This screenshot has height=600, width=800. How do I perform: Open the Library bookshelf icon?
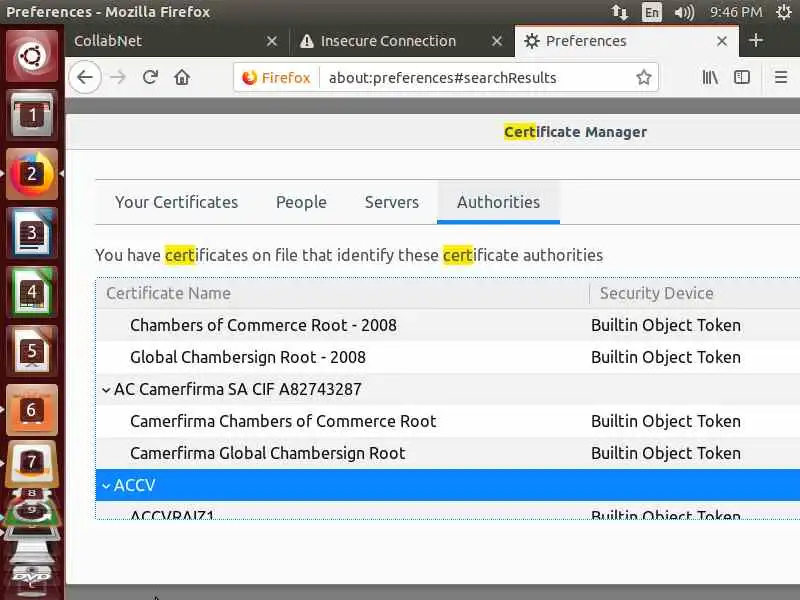point(710,77)
